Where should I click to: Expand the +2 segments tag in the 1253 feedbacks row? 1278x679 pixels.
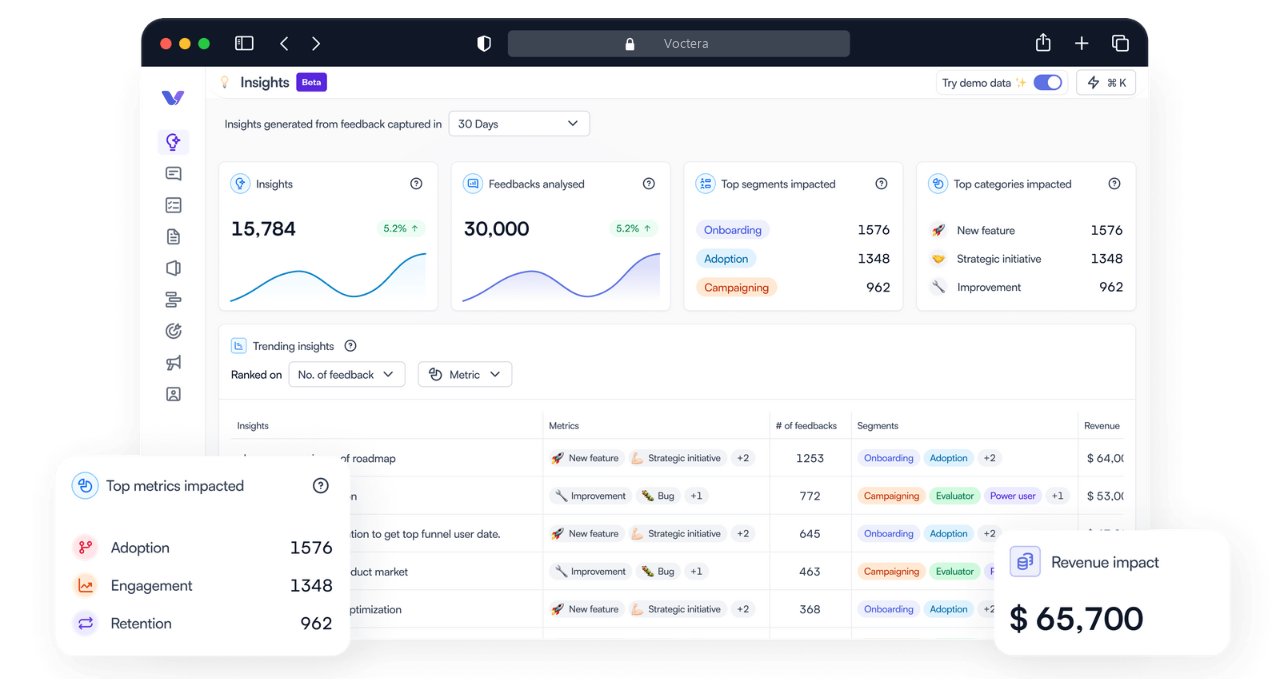tap(989, 458)
